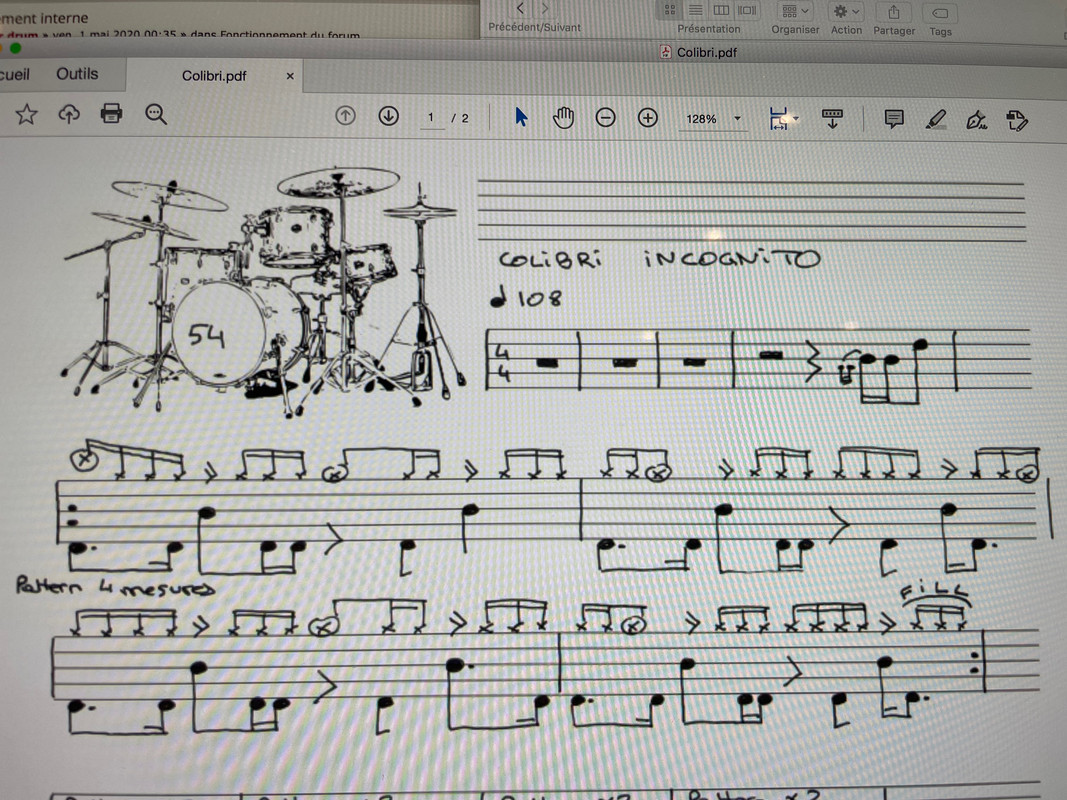Switch Finder to icon view
Screen dimensions: 1067x800
pos(670,10)
